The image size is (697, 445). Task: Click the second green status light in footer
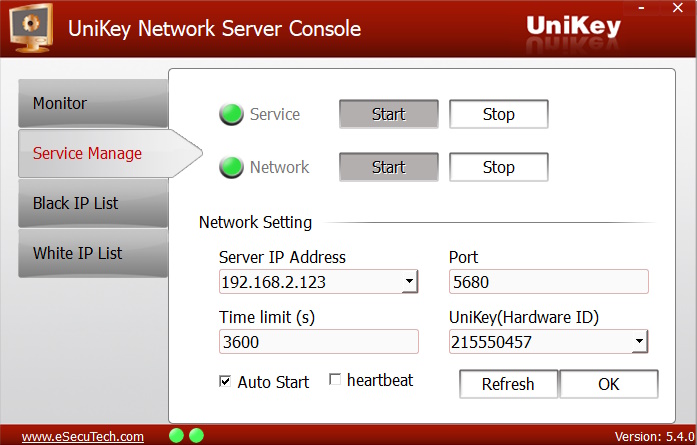[196, 436]
